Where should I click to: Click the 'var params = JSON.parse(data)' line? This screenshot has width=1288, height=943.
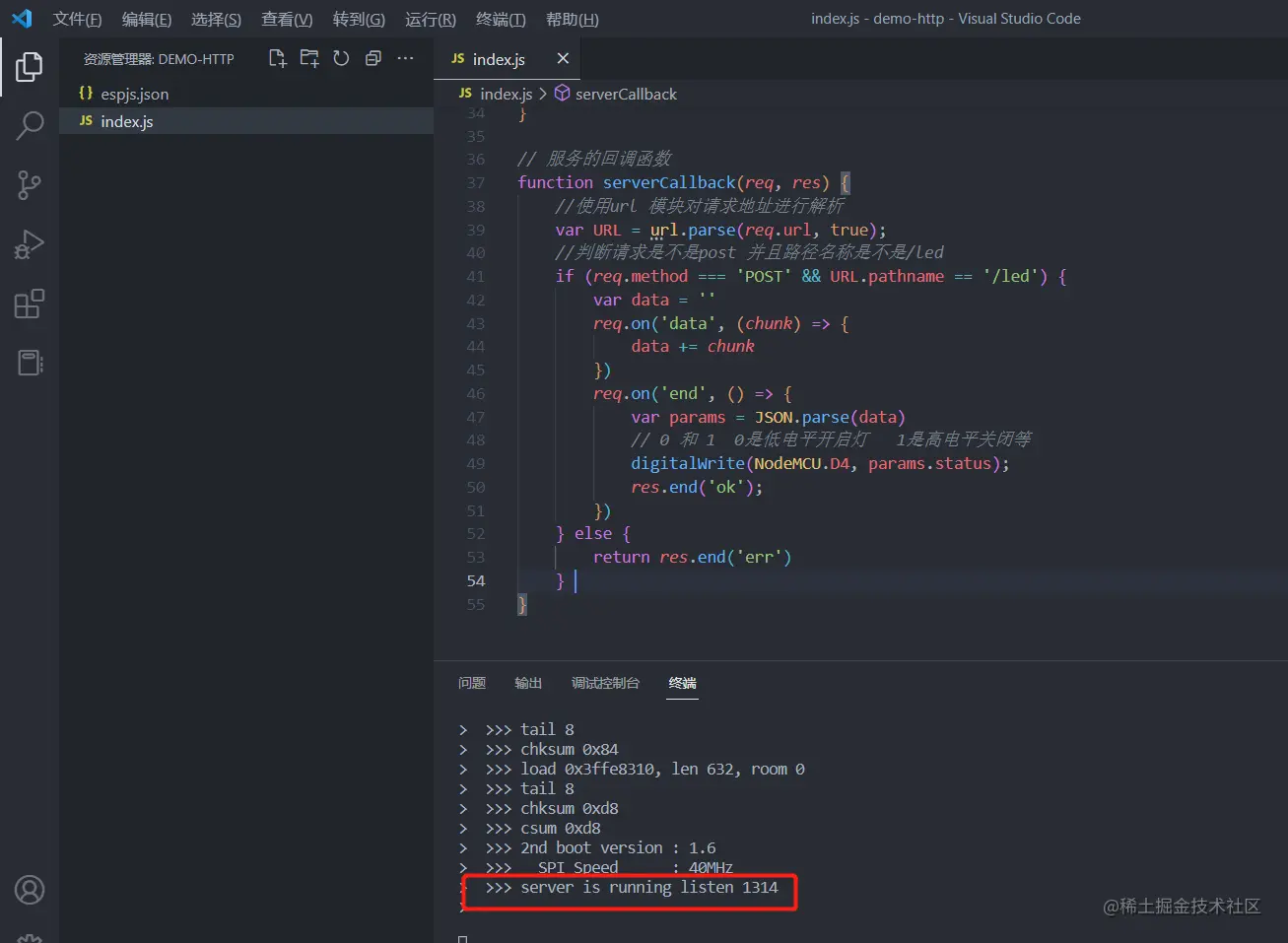point(768,417)
